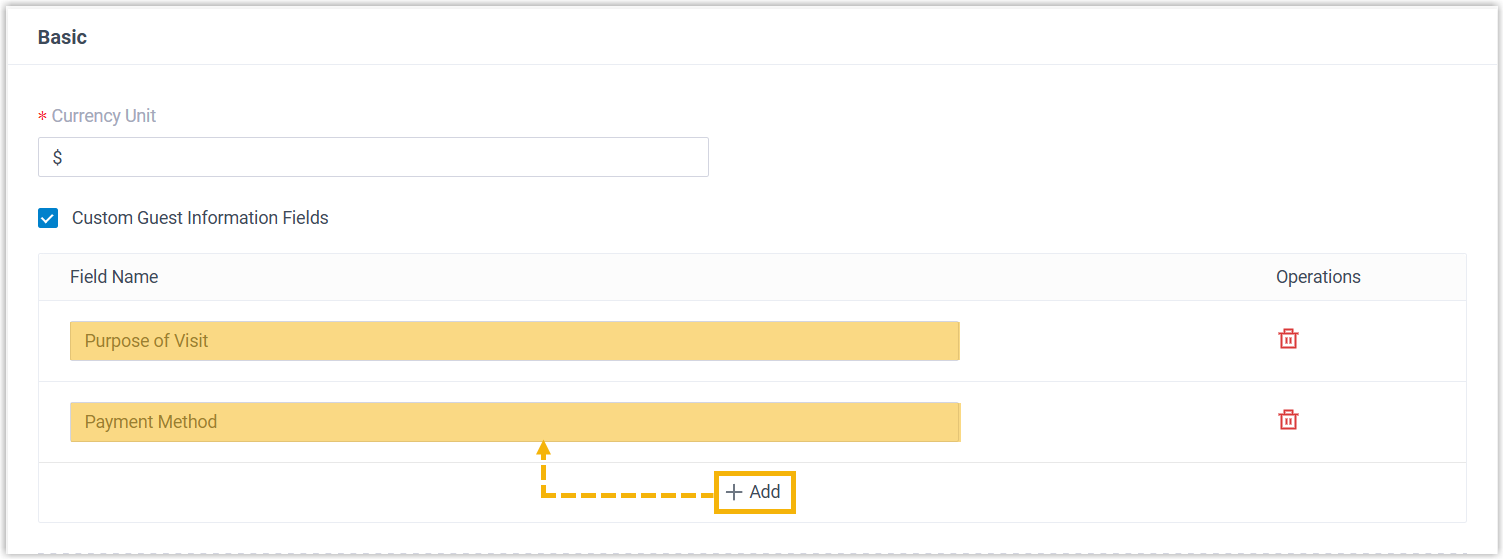This screenshot has height=560, width=1504.
Task: Edit the Purpose of Visit field name
Action: [x=514, y=341]
